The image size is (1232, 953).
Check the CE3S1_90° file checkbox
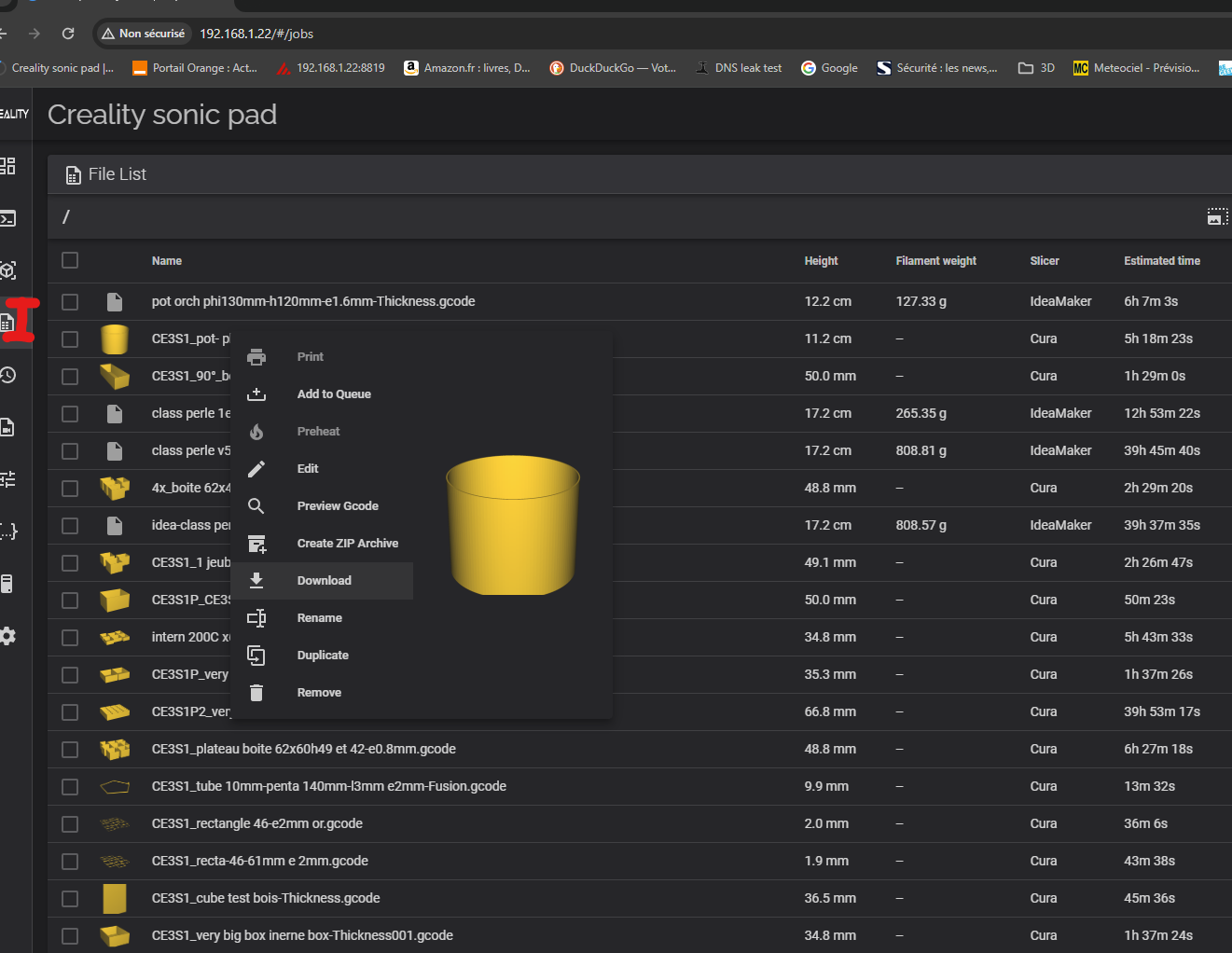coord(70,376)
